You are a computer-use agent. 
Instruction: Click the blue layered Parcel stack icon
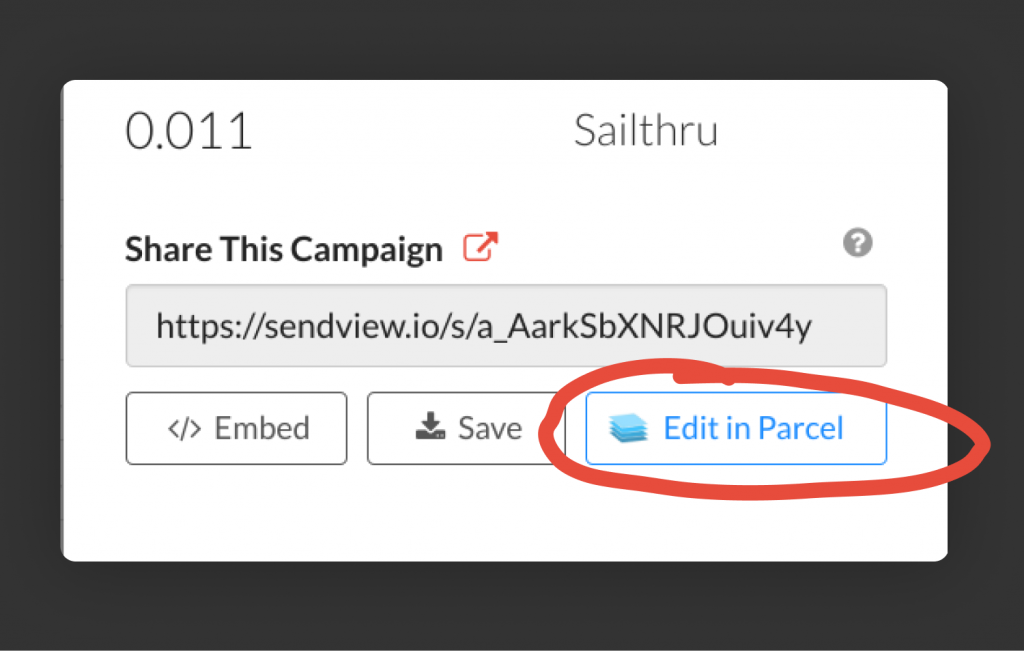click(628, 429)
